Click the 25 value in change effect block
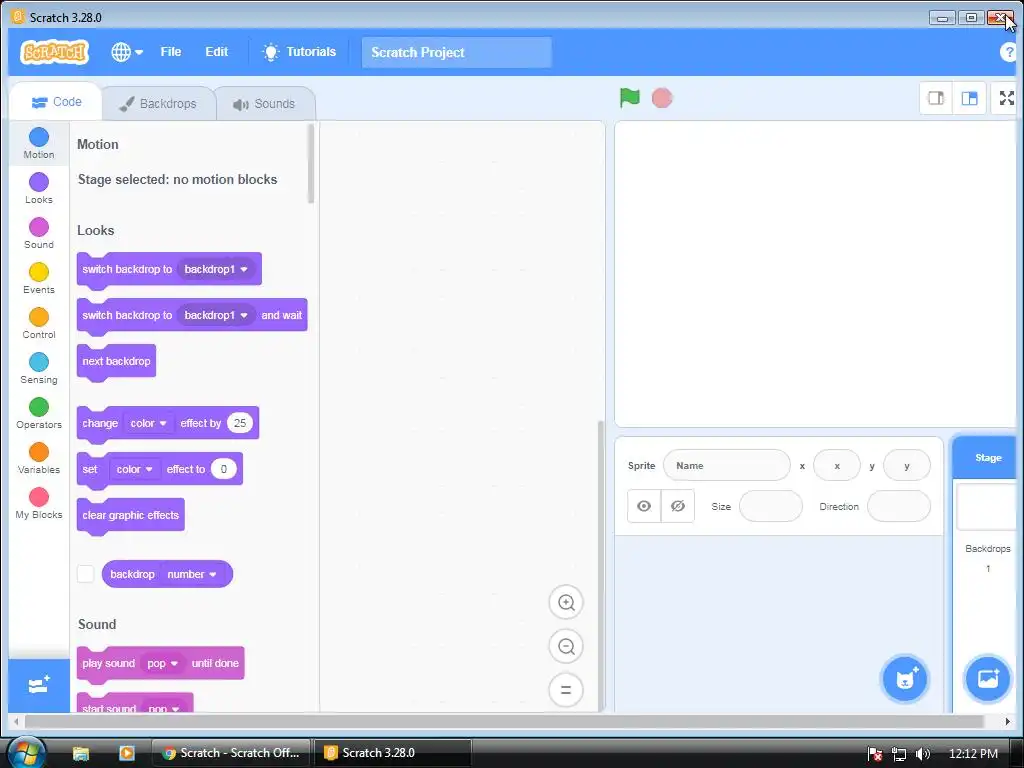The image size is (1024, 768). click(x=240, y=423)
